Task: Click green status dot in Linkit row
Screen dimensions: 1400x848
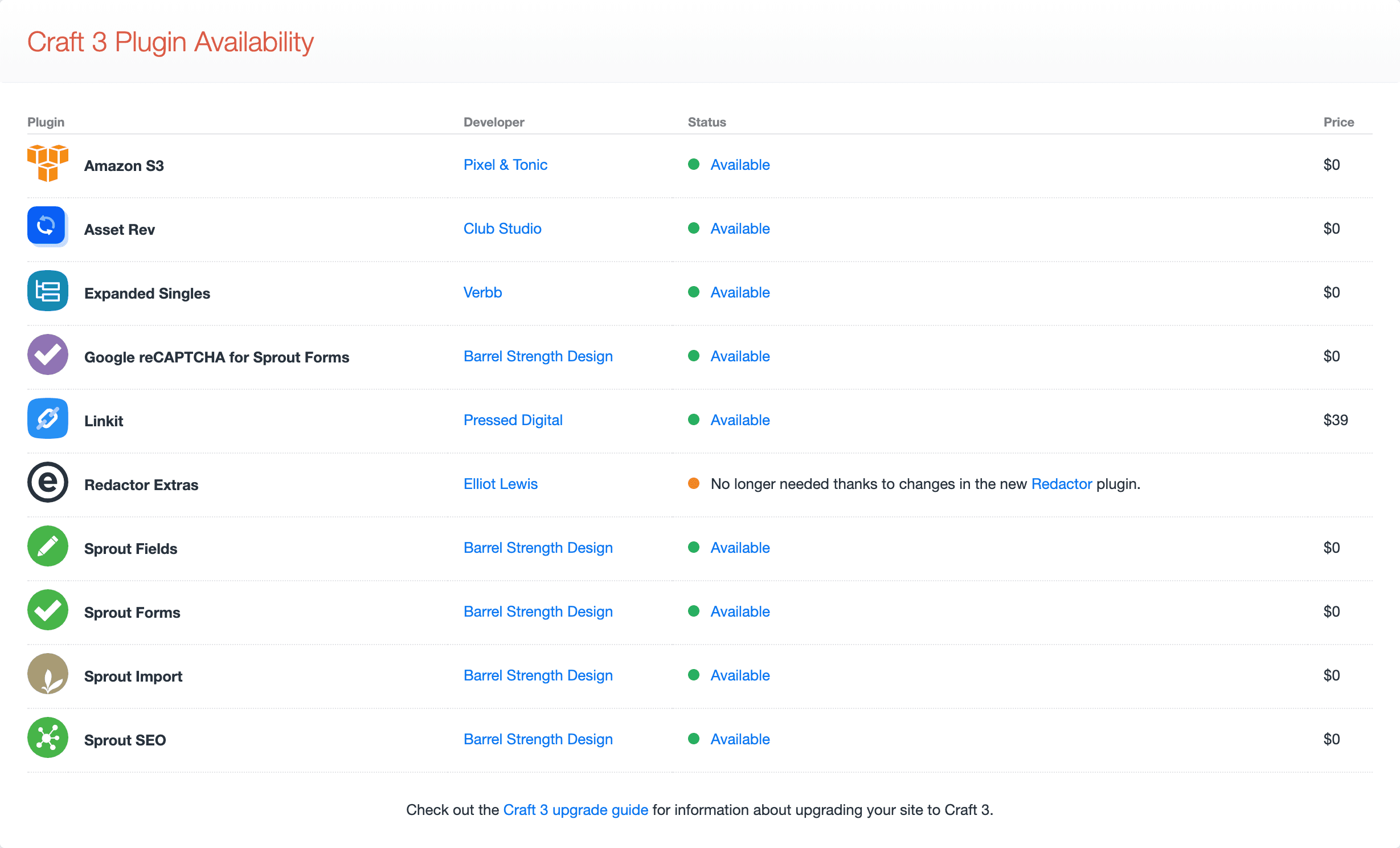Action: point(694,420)
